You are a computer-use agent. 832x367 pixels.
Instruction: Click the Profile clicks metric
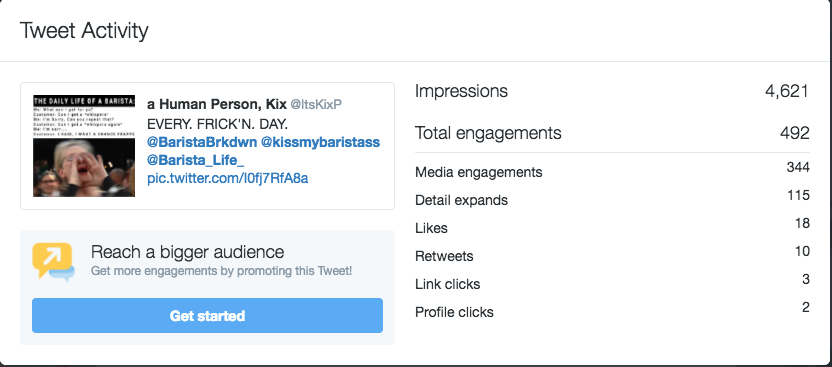pos(612,311)
